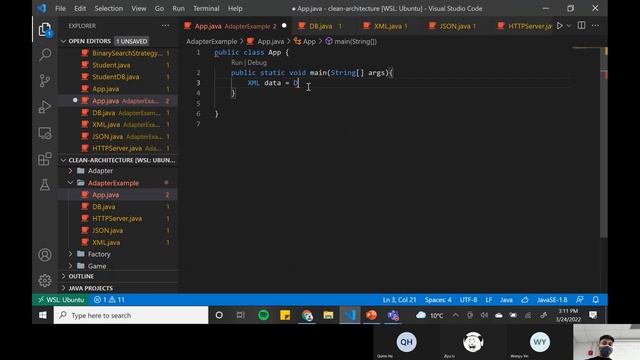Click editor vertical scrollbar
The width and height of the screenshot is (640, 360).
pyautogui.click(x=604, y=143)
